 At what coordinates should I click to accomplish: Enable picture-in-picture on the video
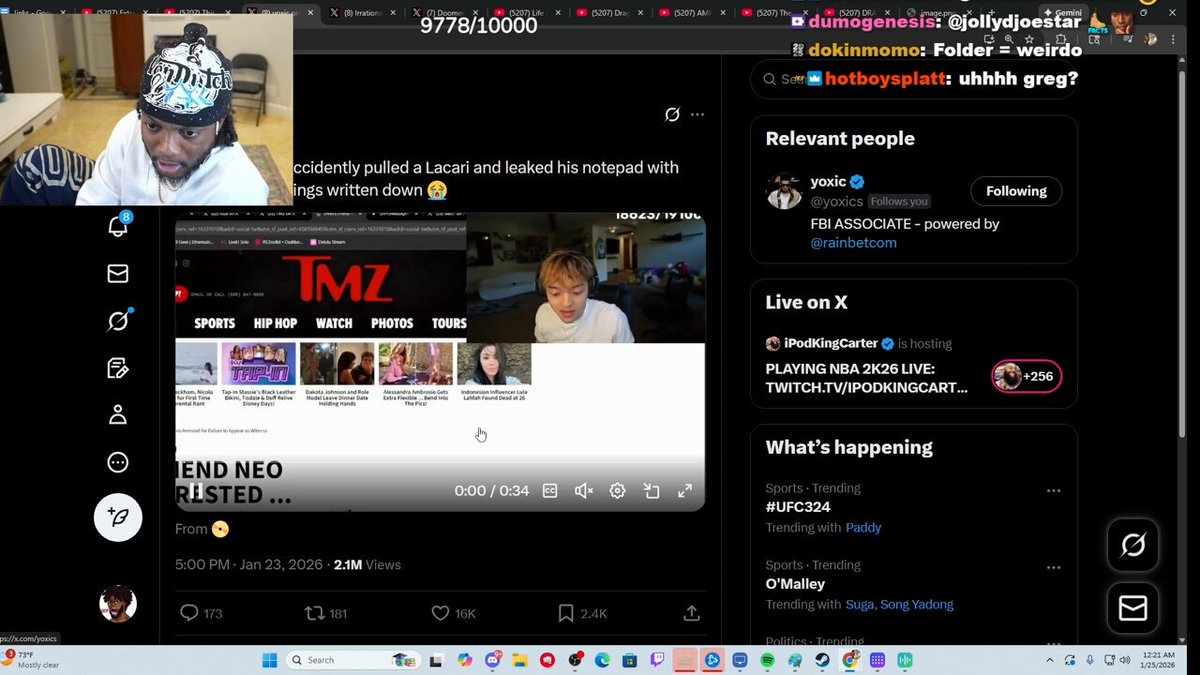coord(652,491)
